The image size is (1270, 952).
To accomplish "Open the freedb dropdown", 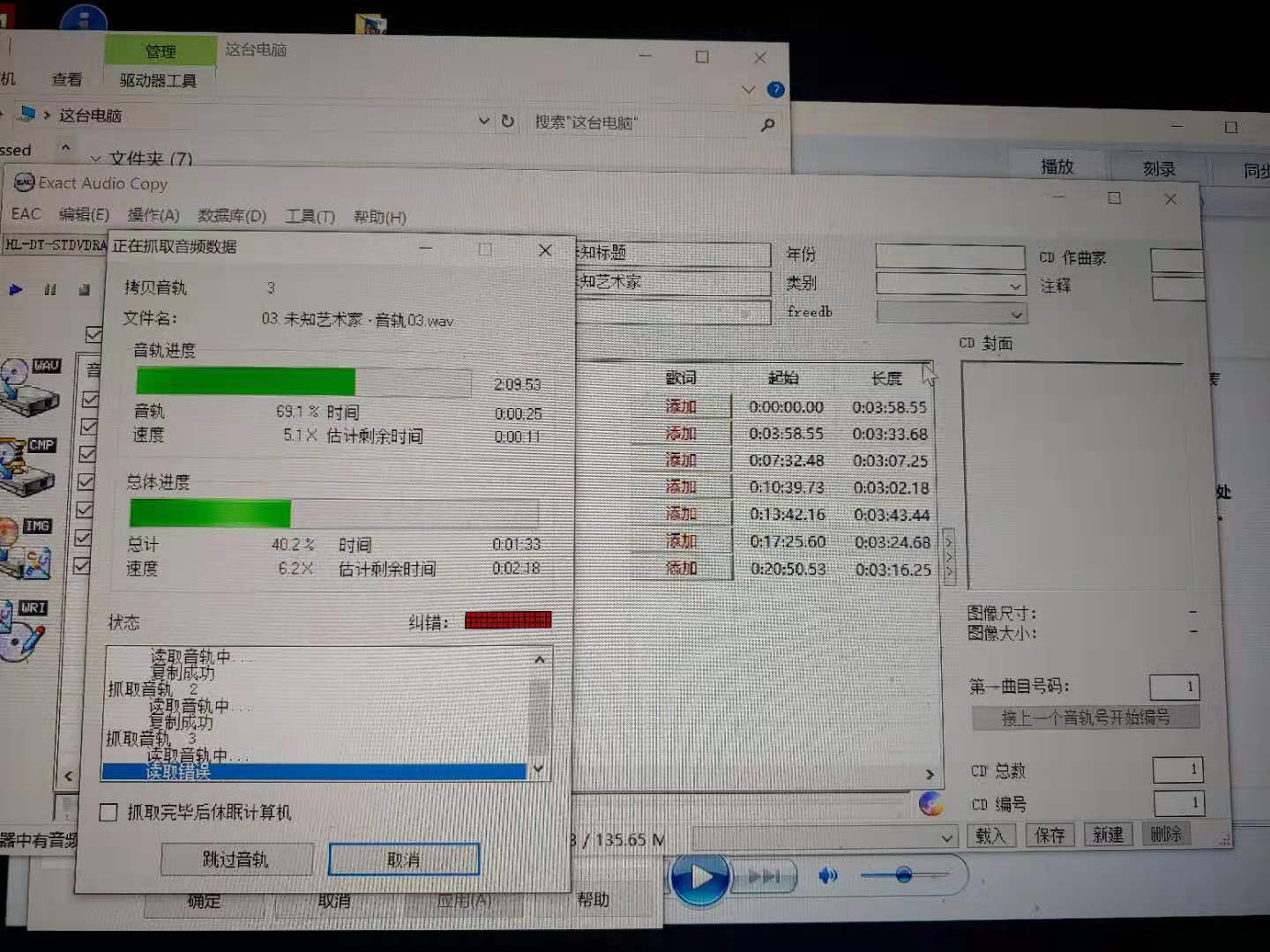I will point(1016,315).
